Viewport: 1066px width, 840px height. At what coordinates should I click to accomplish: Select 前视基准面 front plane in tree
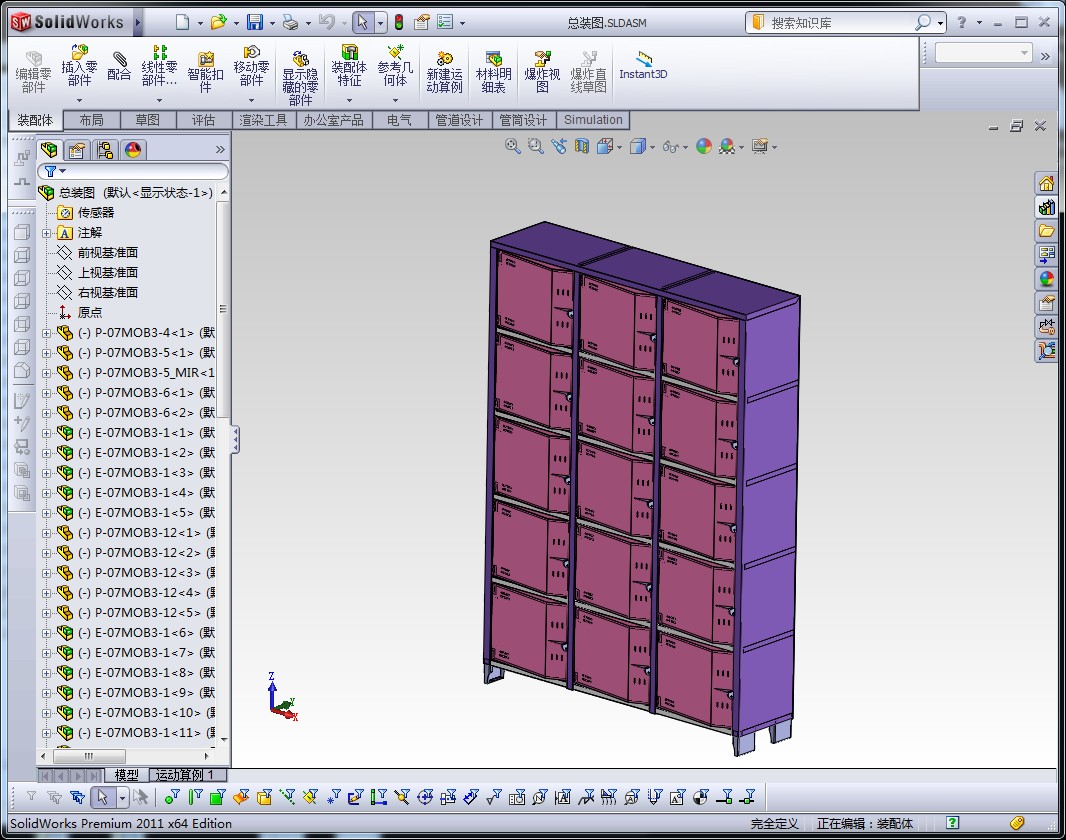[x=107, y=253]
